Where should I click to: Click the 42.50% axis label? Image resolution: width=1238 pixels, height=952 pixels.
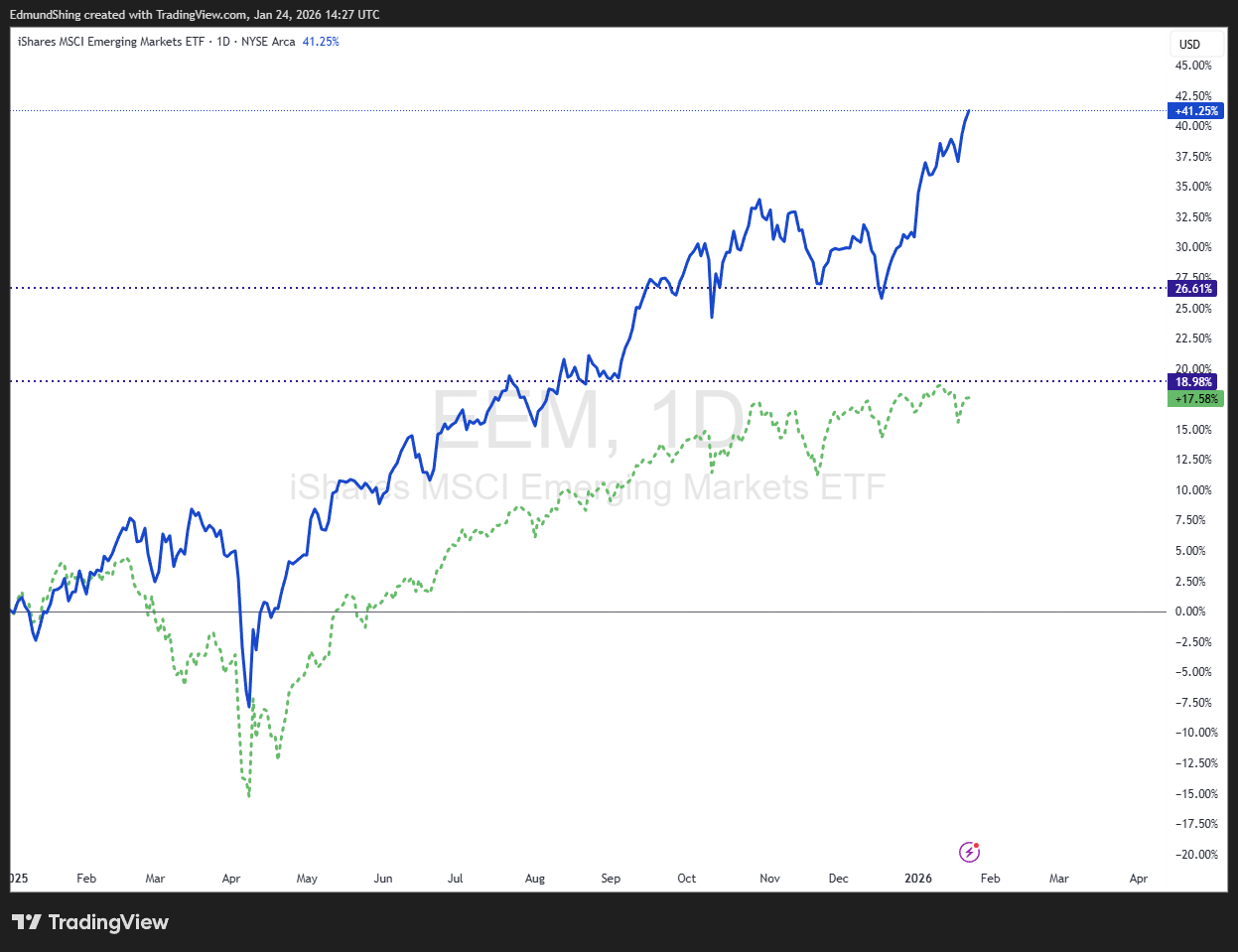tap(1193, 96)
